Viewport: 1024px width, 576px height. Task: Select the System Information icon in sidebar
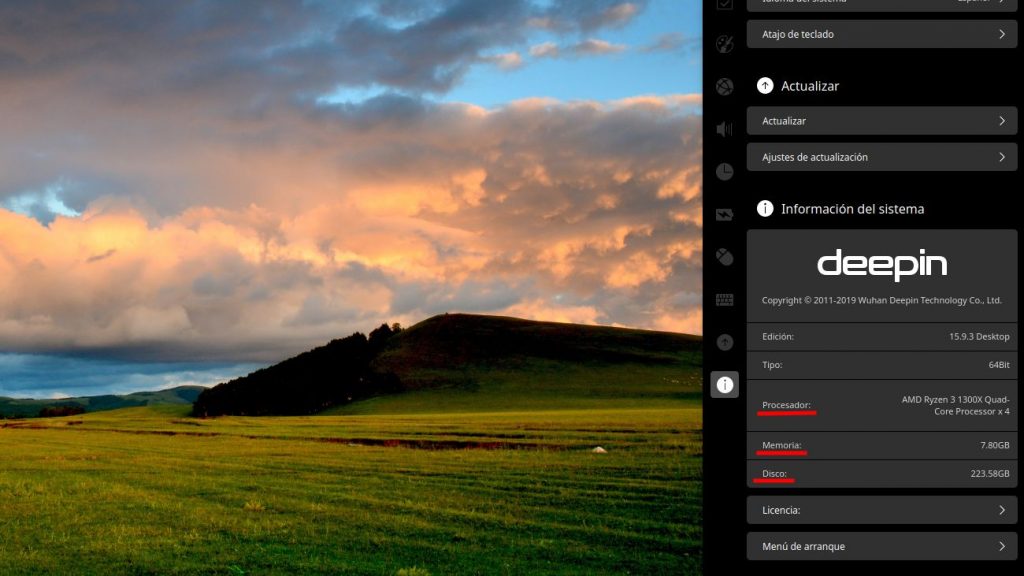click(x=725, y=384)
